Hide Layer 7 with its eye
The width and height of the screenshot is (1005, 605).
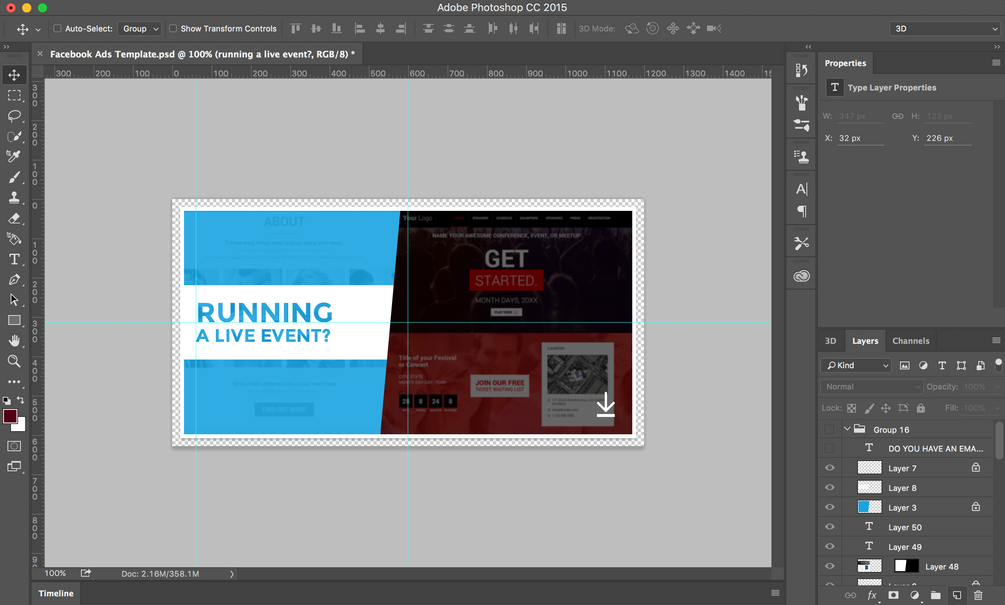click(x=829, y=468)
